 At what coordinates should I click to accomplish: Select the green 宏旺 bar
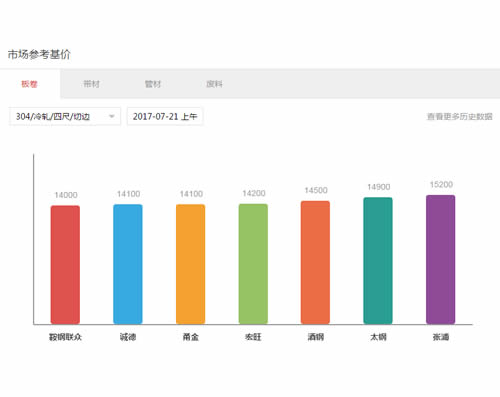click(x=253, y=264)
